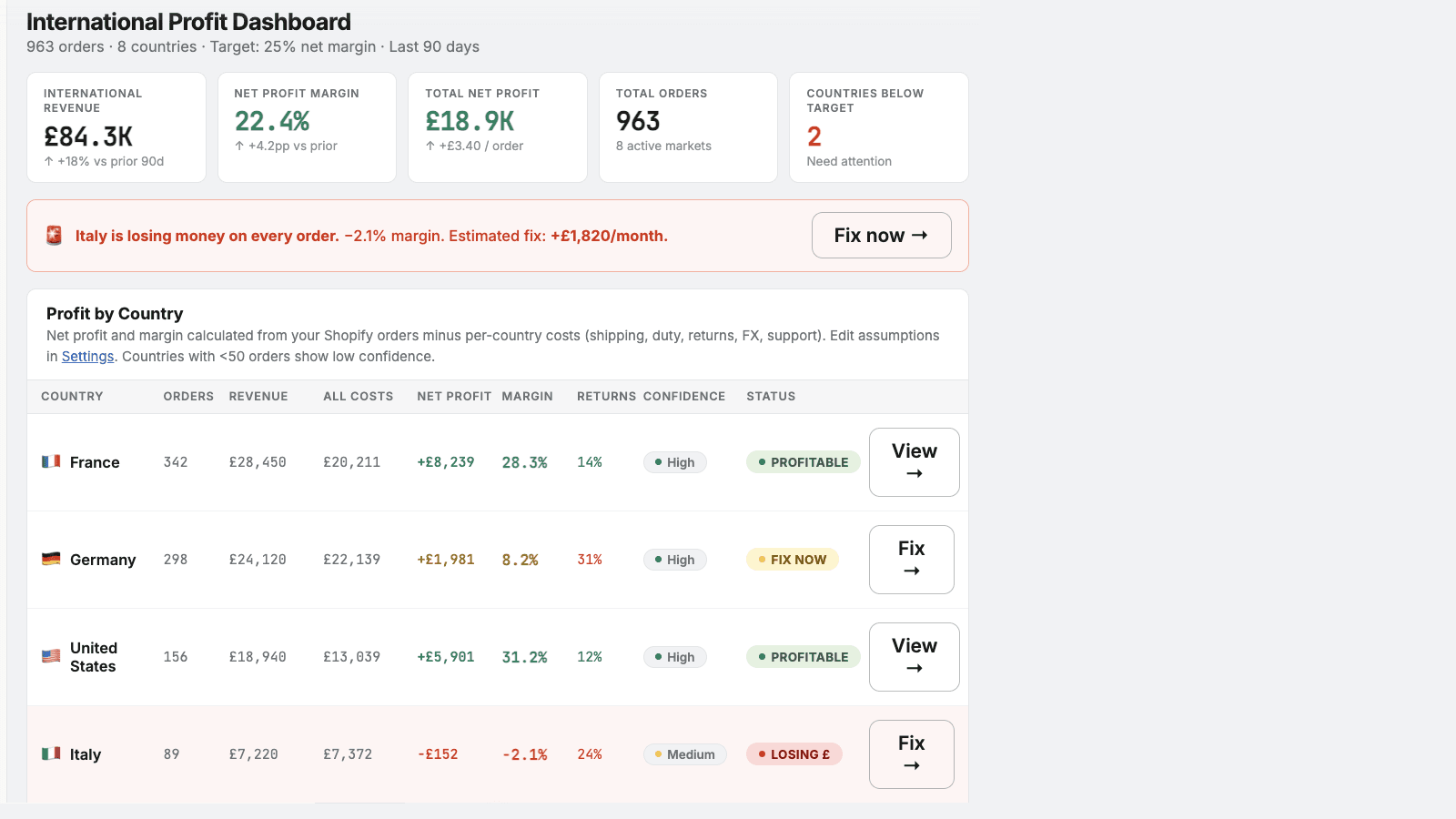Click the France flag icon

(51, 461)
